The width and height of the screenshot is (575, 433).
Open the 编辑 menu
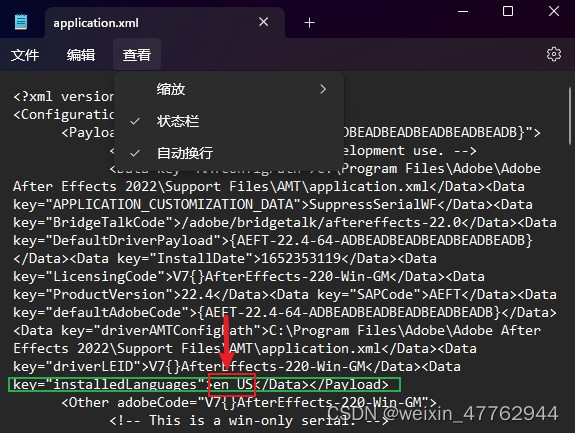coord(81,55)
